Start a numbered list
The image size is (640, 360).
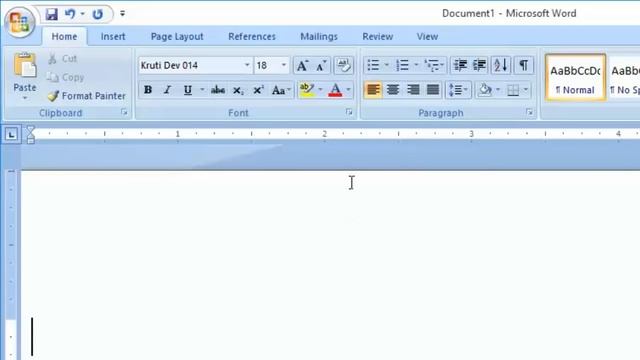point(402,65)
